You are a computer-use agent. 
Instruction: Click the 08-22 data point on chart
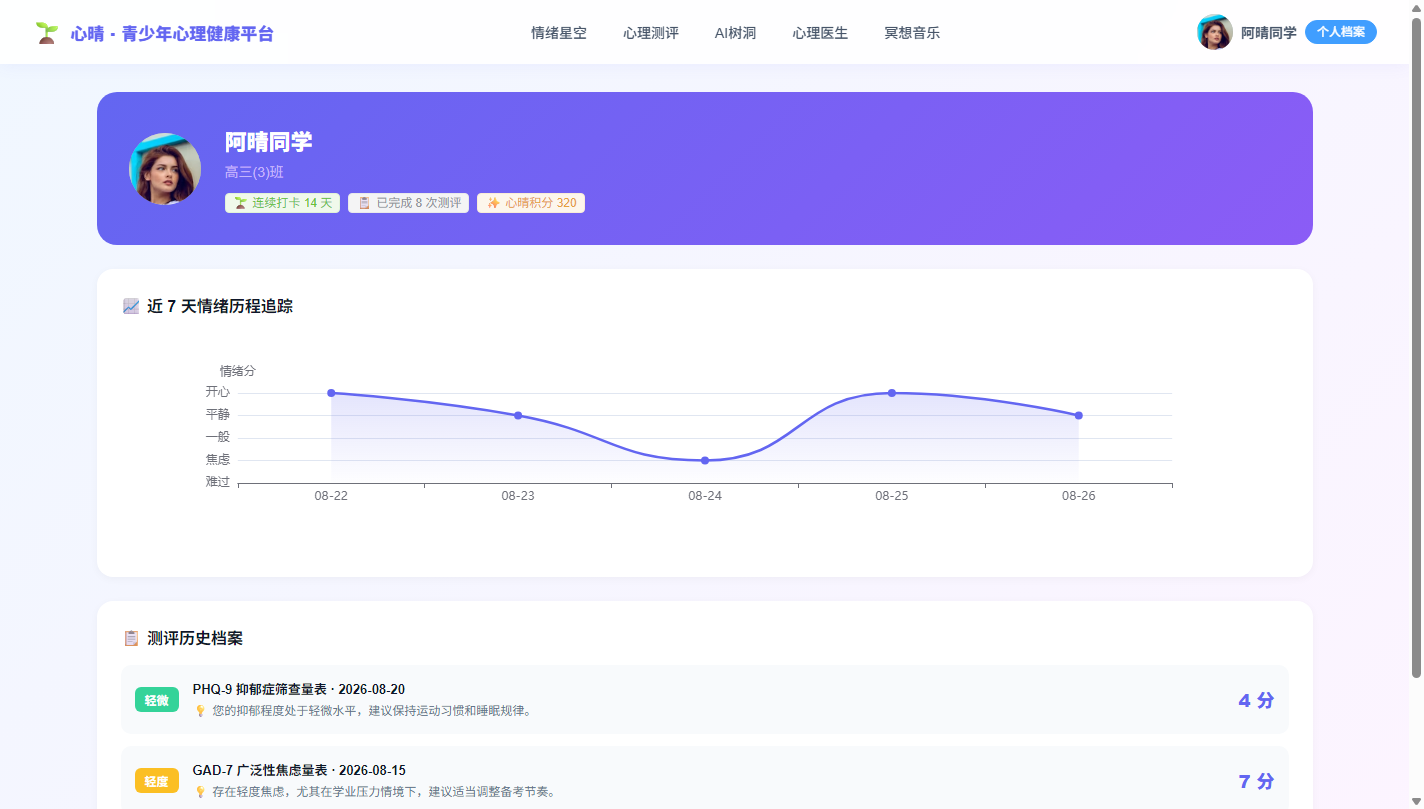pos(331,393)
